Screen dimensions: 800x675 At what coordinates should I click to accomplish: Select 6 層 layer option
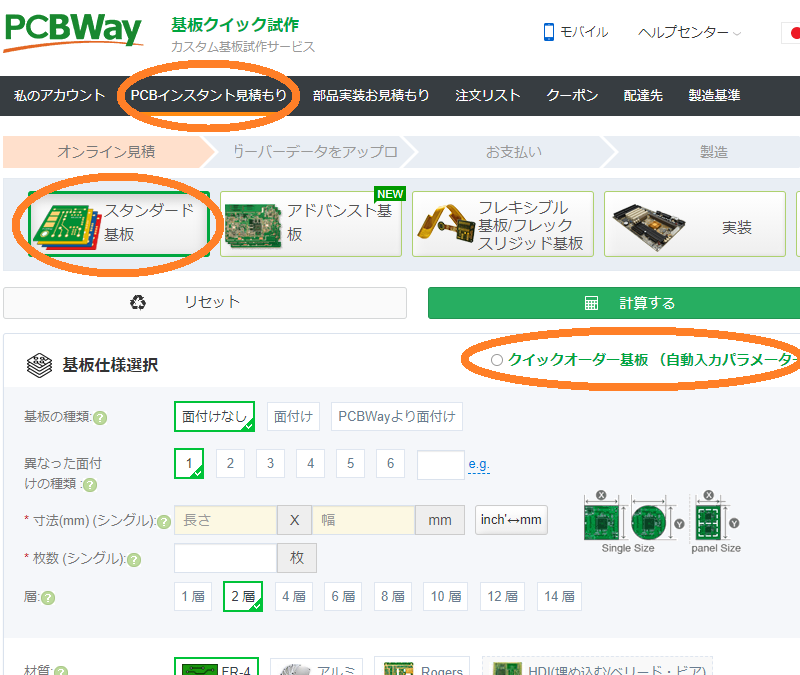click(x=343, y=596)
